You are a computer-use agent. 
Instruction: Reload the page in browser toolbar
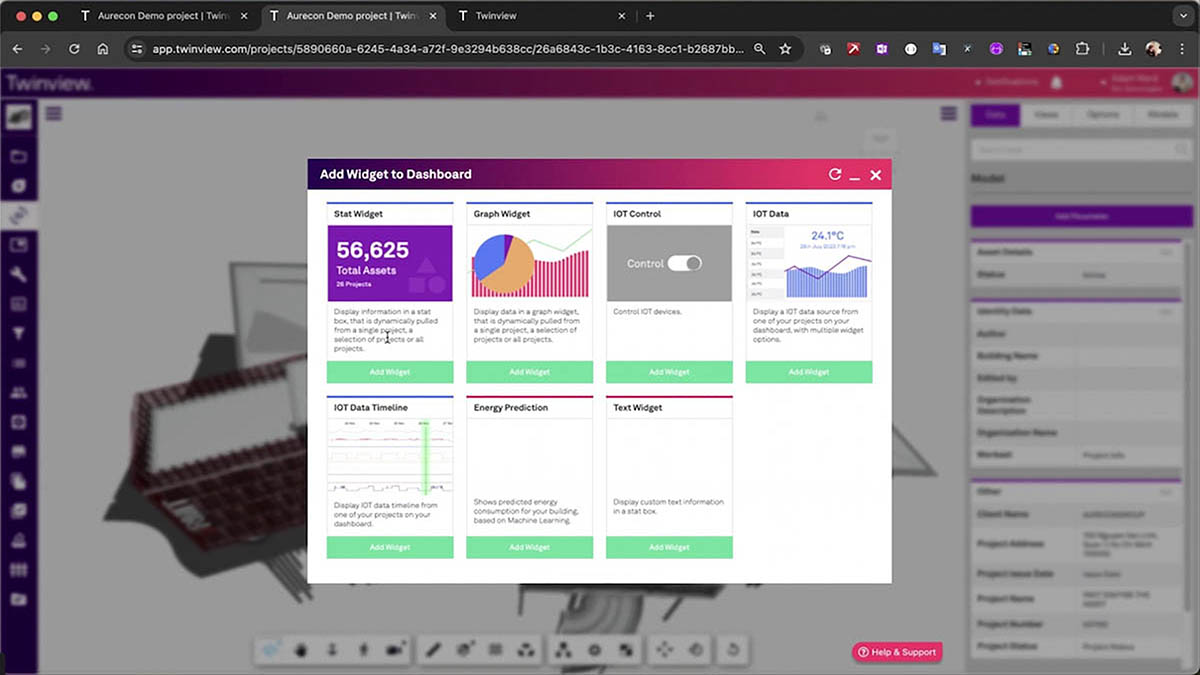(x=74, y=48)
